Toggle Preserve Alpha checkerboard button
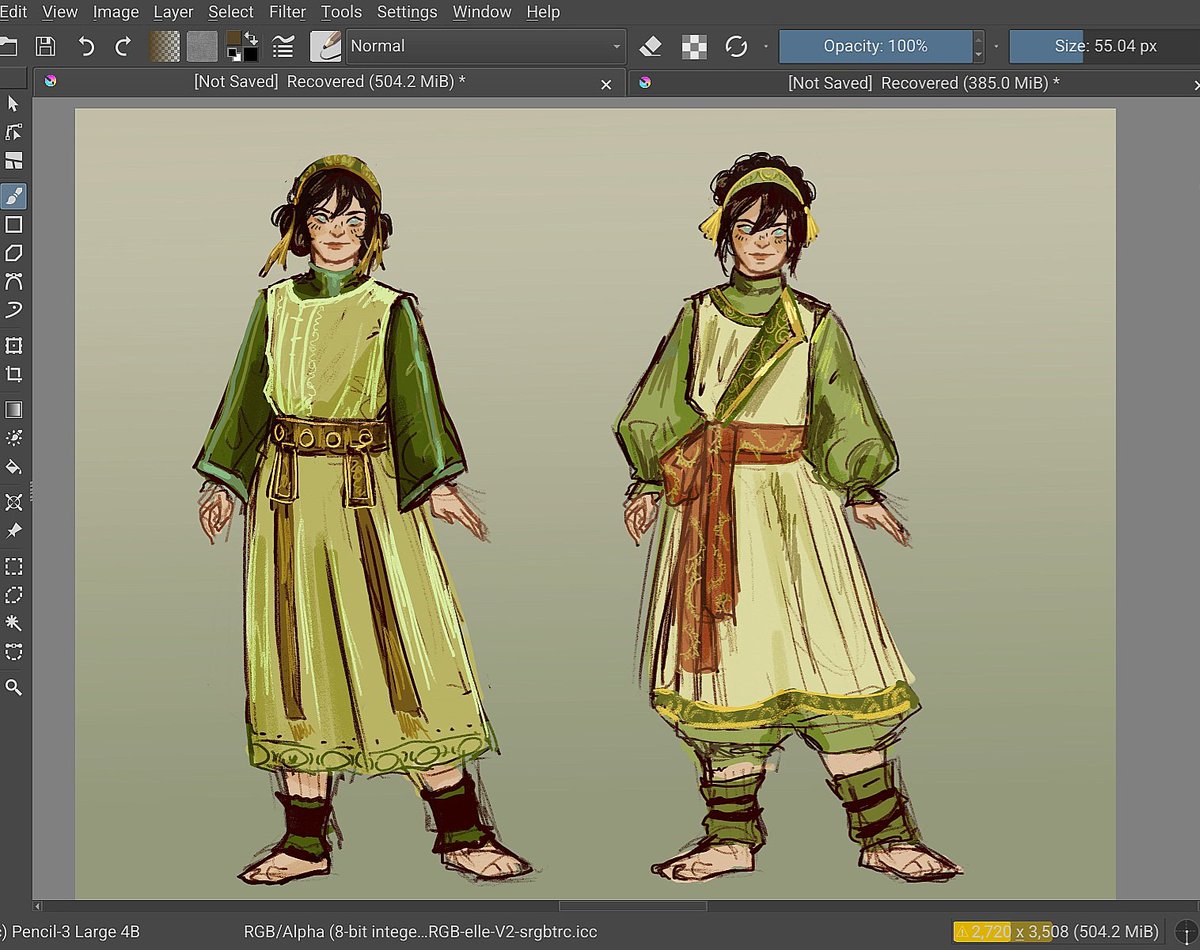1200x950 pixels. pos(694,46)
